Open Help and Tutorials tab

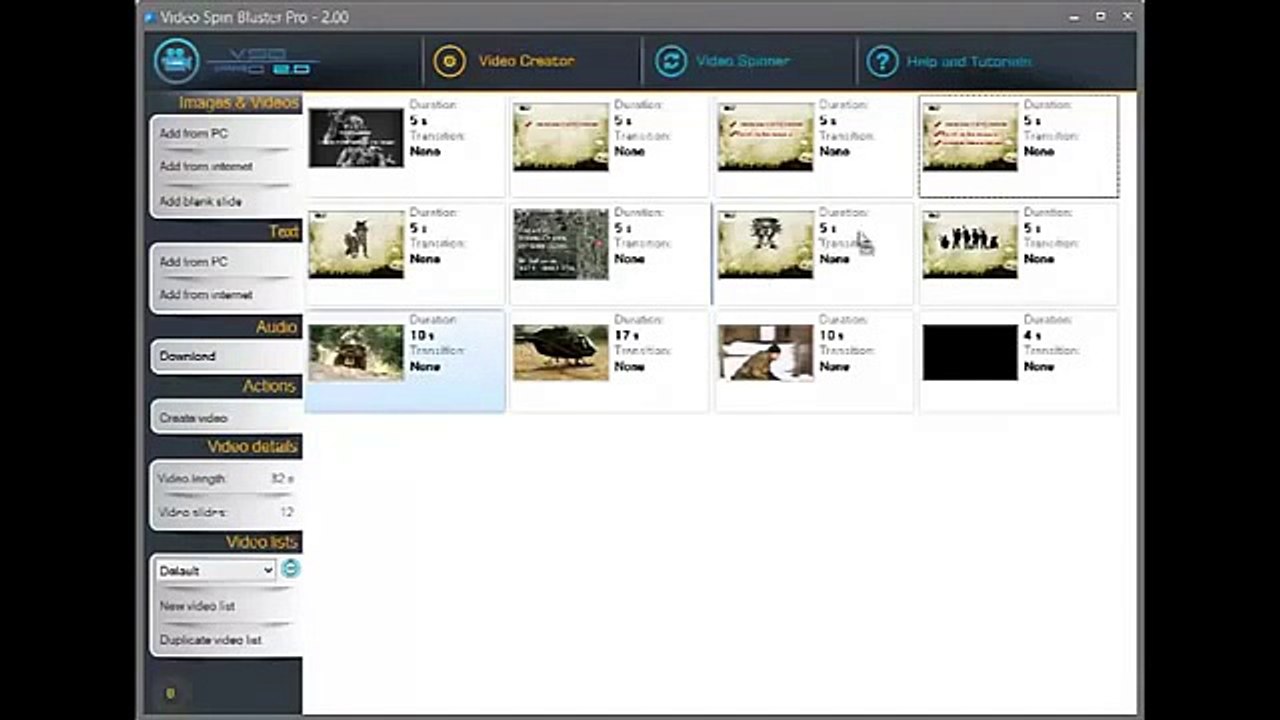tap(968, 62)
